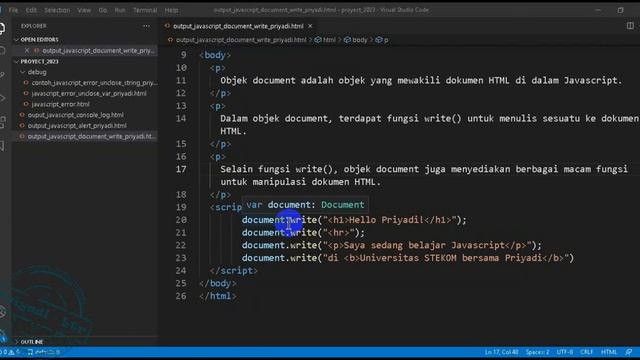Click the split editor right icon
This screenshot has width=640, height=360.
pos(630,26)
